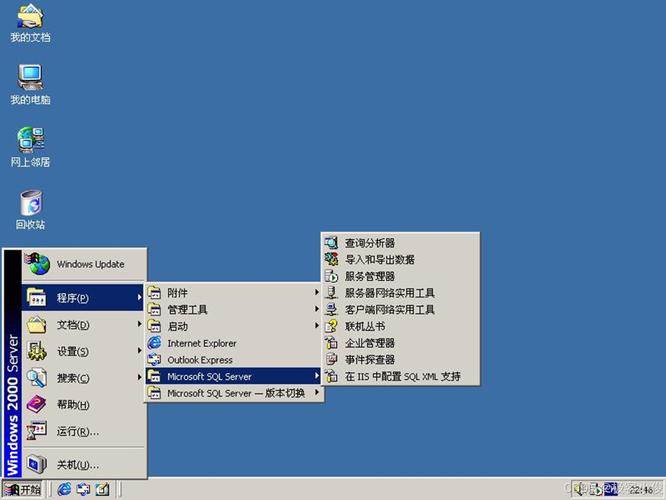Open the 我的文档 desktop icon
Image resolution: width=666 pixels, height=500 pixels.
30,23
